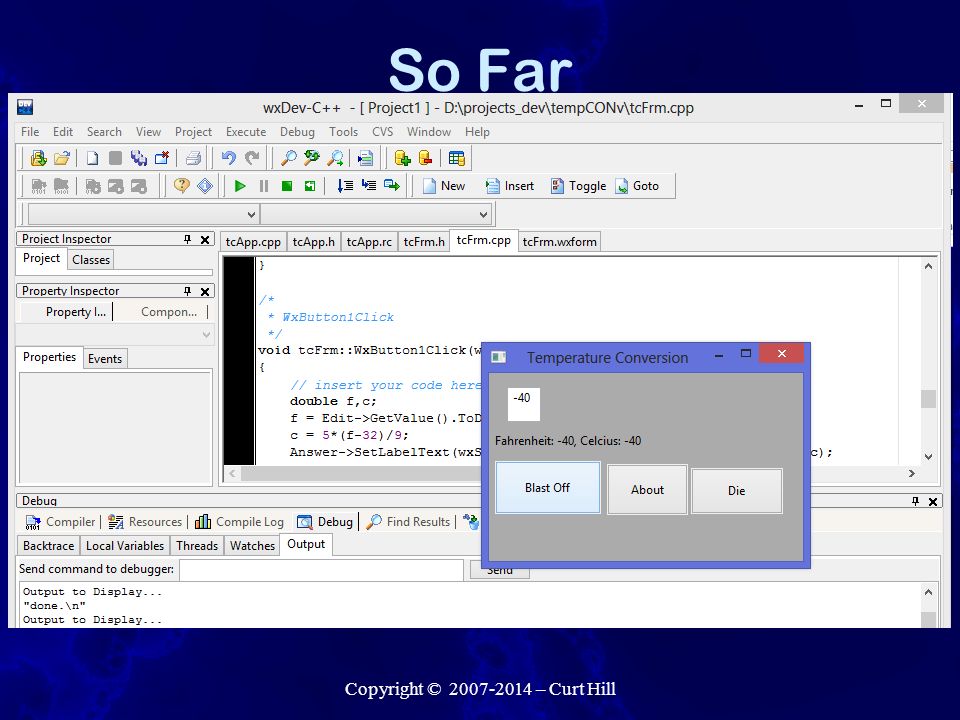Image resolution: width=960 pixels, height=720 pixels.
Task: Click the editor horizontal scrollbar right arrow
Action: click(912, 473)
